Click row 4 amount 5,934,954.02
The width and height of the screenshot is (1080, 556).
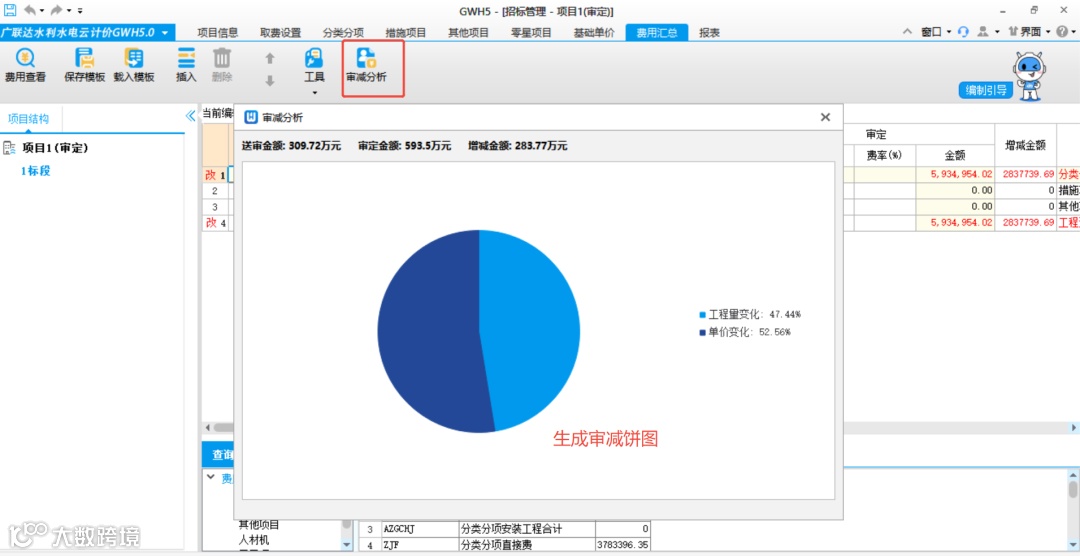tap(955, 223)
